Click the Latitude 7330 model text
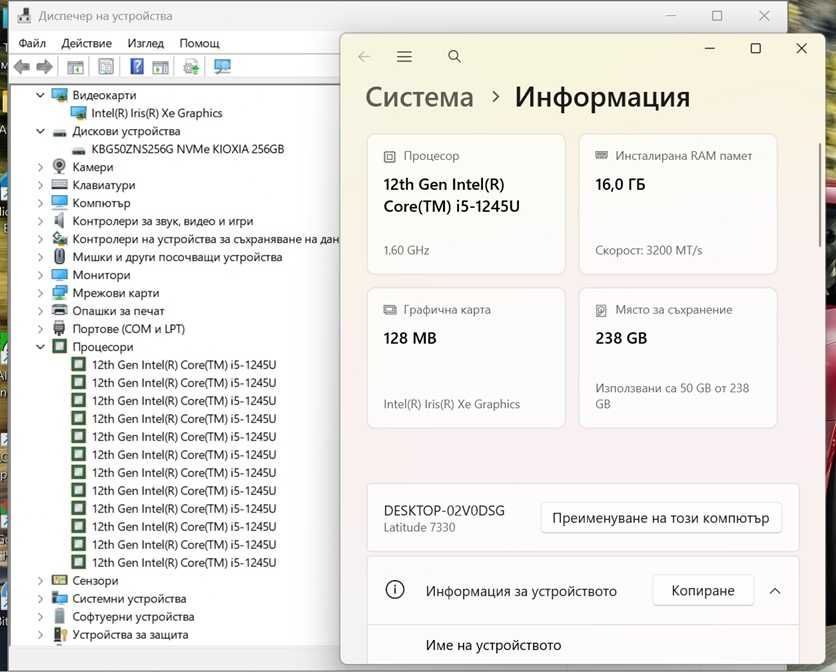 pos(419,528)
